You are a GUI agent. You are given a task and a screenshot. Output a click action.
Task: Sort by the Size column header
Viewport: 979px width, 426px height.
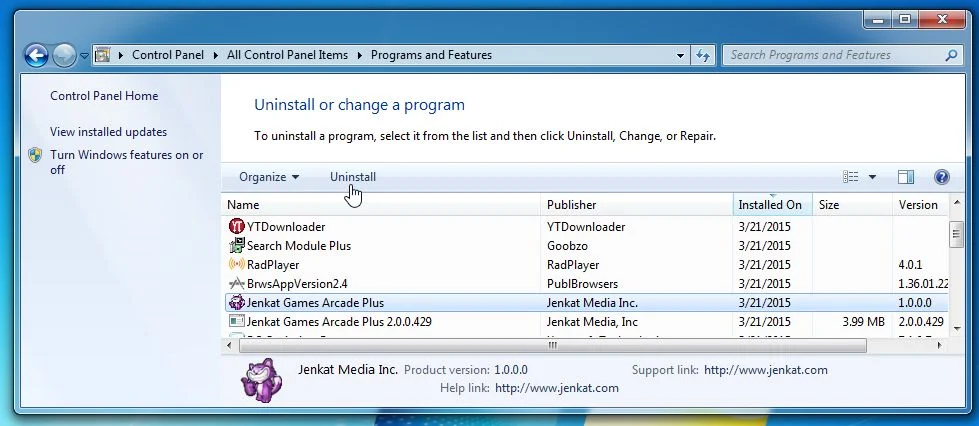tap(852, 204)
